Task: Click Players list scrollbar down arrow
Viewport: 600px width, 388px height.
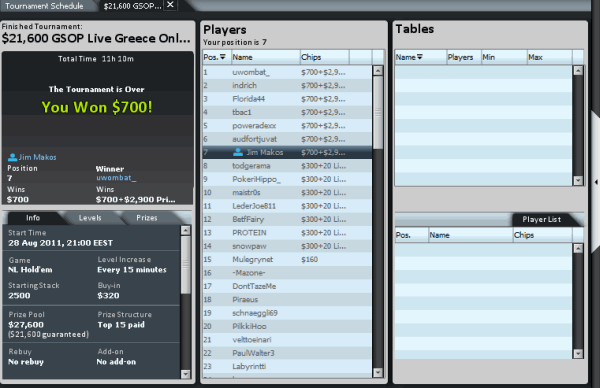Action: (x=378, y=372)
